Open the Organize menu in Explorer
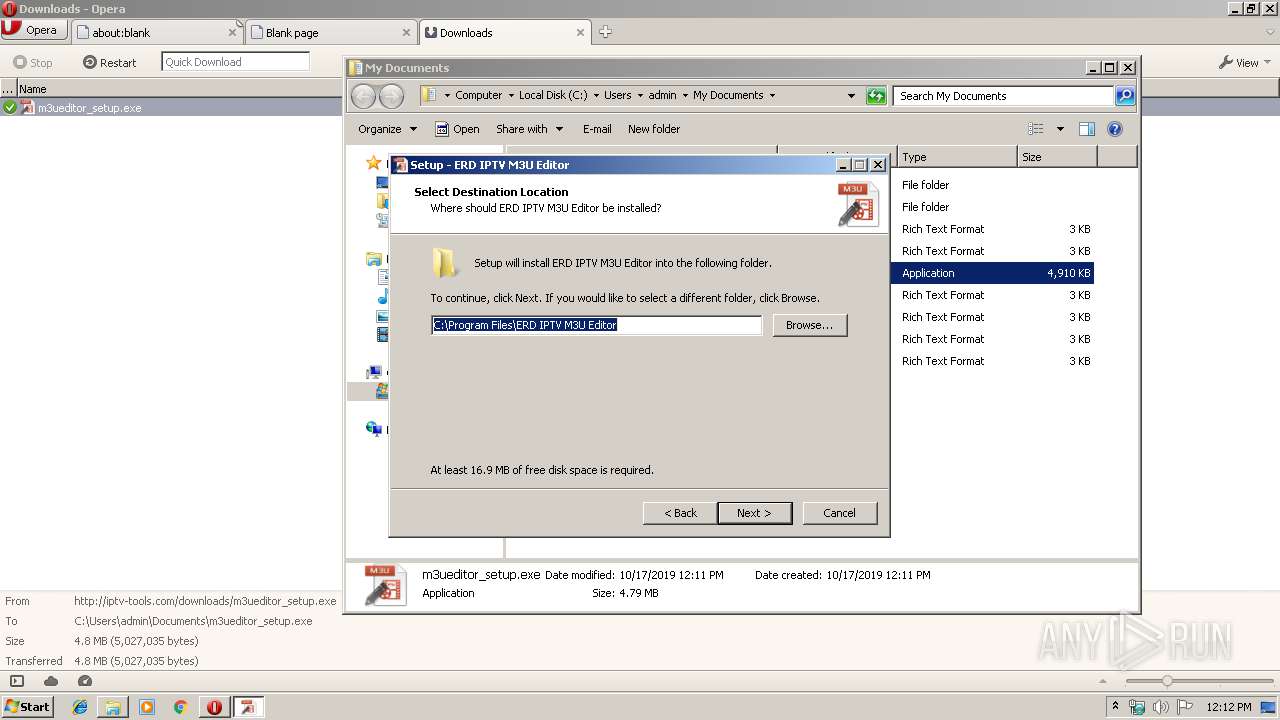The width and height of the screenshot is (1280, 720). [x=387, y=129]
